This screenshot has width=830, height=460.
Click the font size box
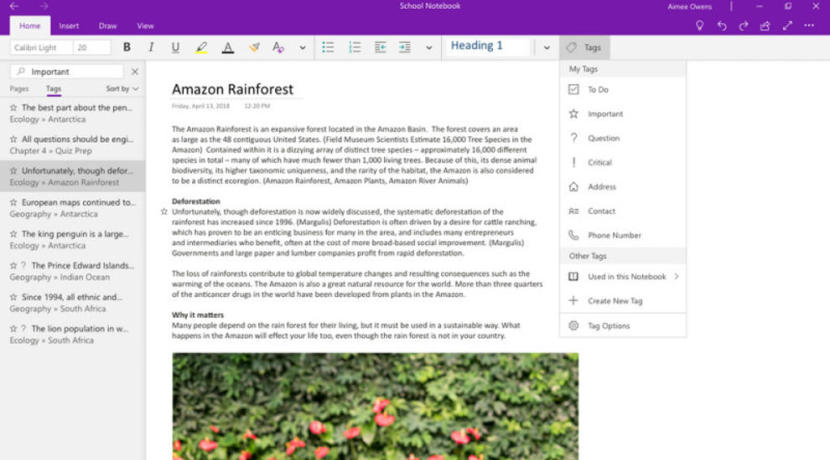point(92,48)
